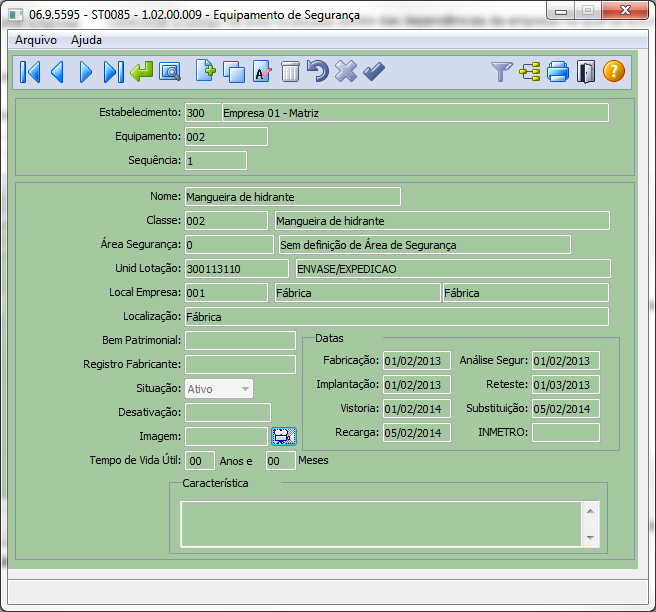The width and height of the screenshot is (656, 612).
Task: Click the Fabricação date field
Action: [x=417, y=361]
